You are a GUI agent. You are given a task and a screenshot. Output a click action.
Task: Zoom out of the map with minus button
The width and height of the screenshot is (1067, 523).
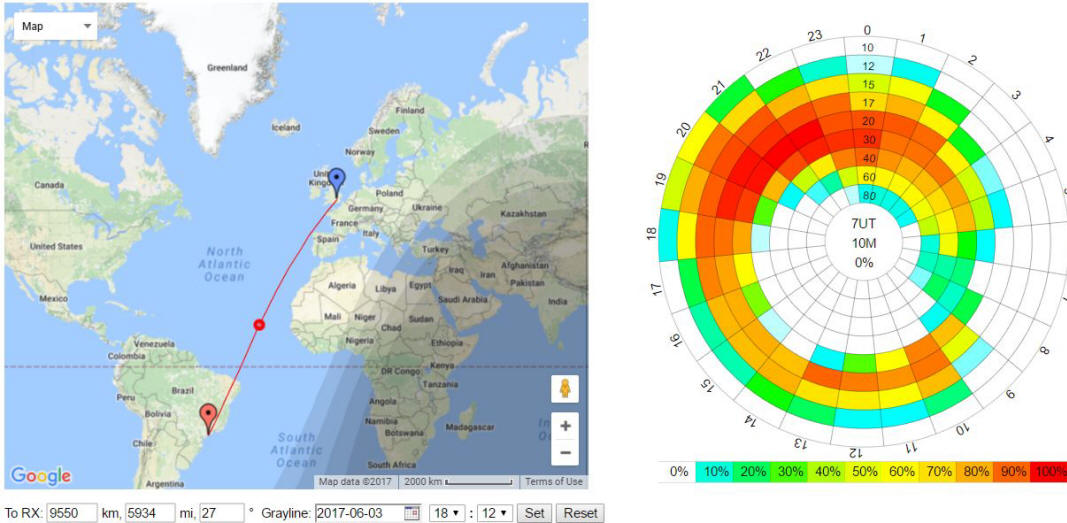(565, 453)
